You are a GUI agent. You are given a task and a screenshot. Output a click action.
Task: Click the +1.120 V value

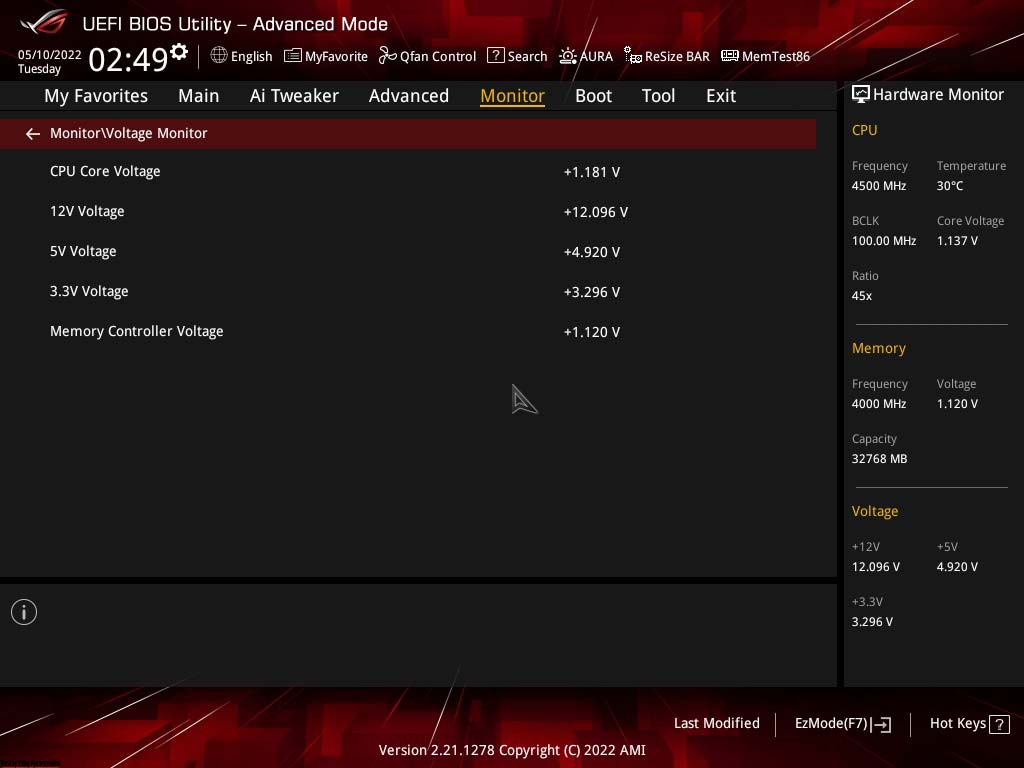click(x=592, y=332)
